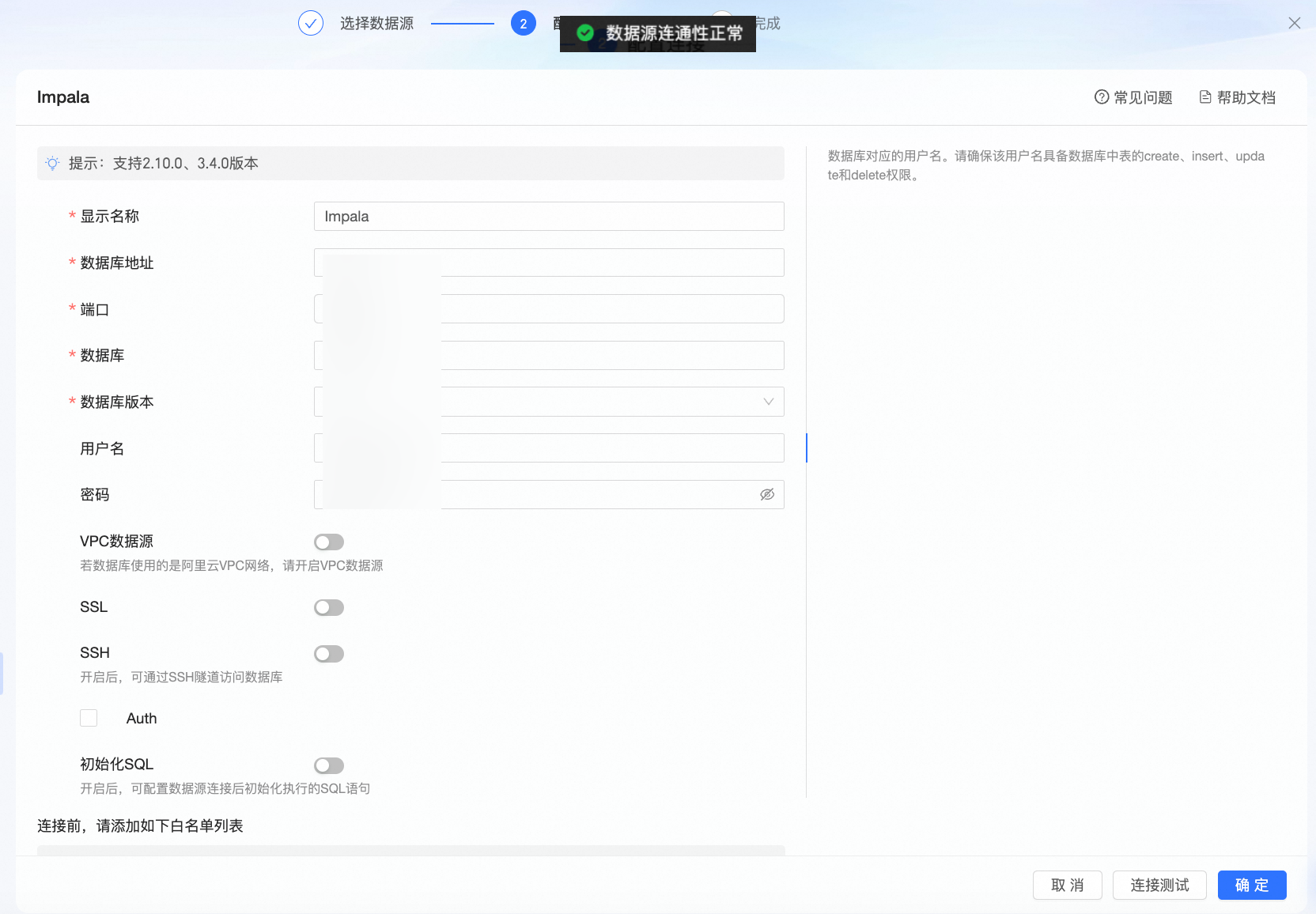Click the 提示：支持2.10.0、3.4.0版本 tip text

(x=164, y=164)
